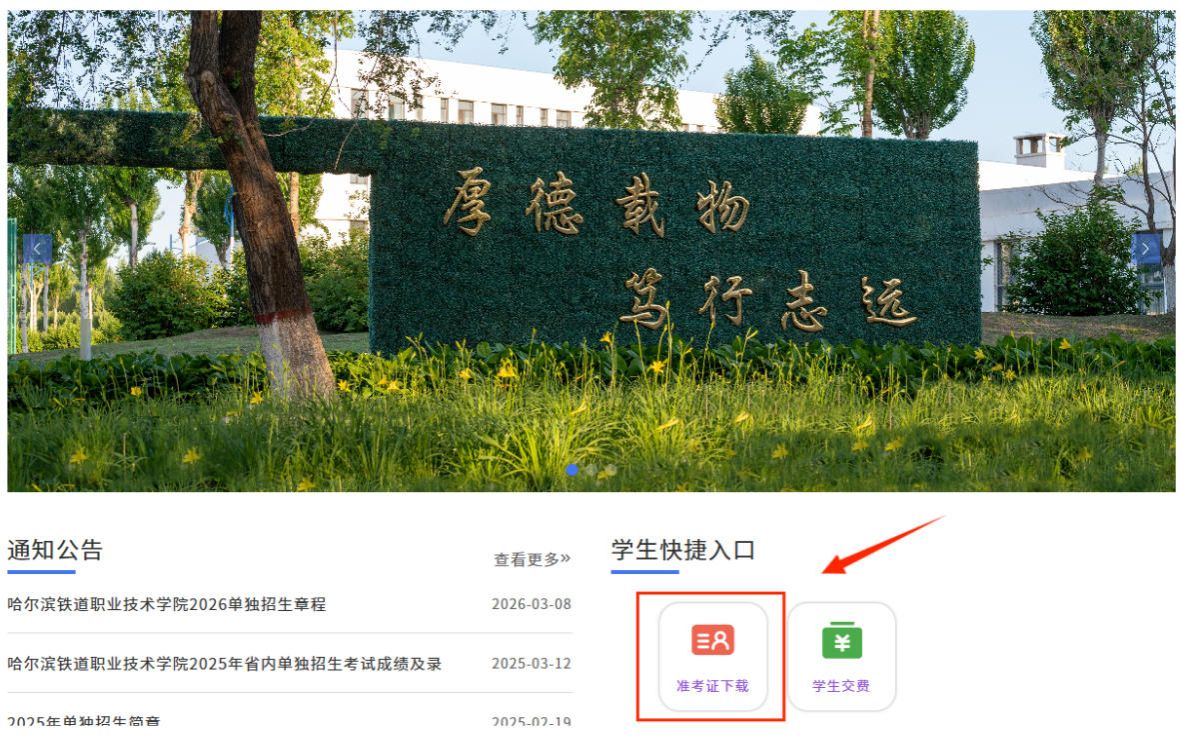Open 查看更多» to see more notices
Viewport: 1180px width, 738px height.
531,559
